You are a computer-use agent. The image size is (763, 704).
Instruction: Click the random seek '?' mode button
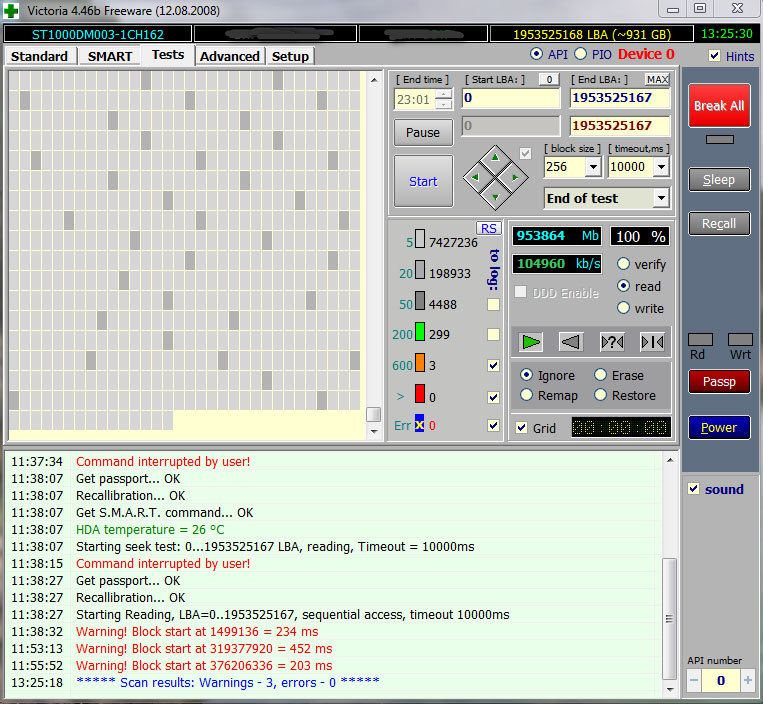pyautogui.click(x=612, y=342)
